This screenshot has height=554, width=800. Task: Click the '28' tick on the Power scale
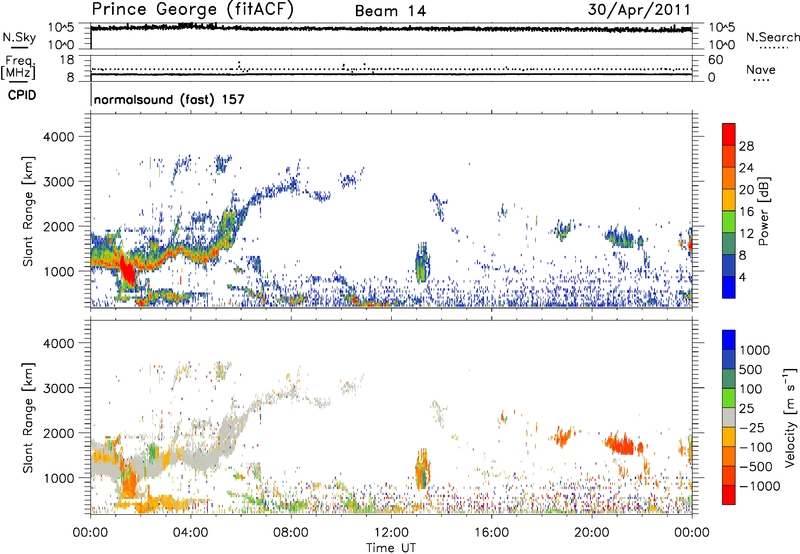746,146
